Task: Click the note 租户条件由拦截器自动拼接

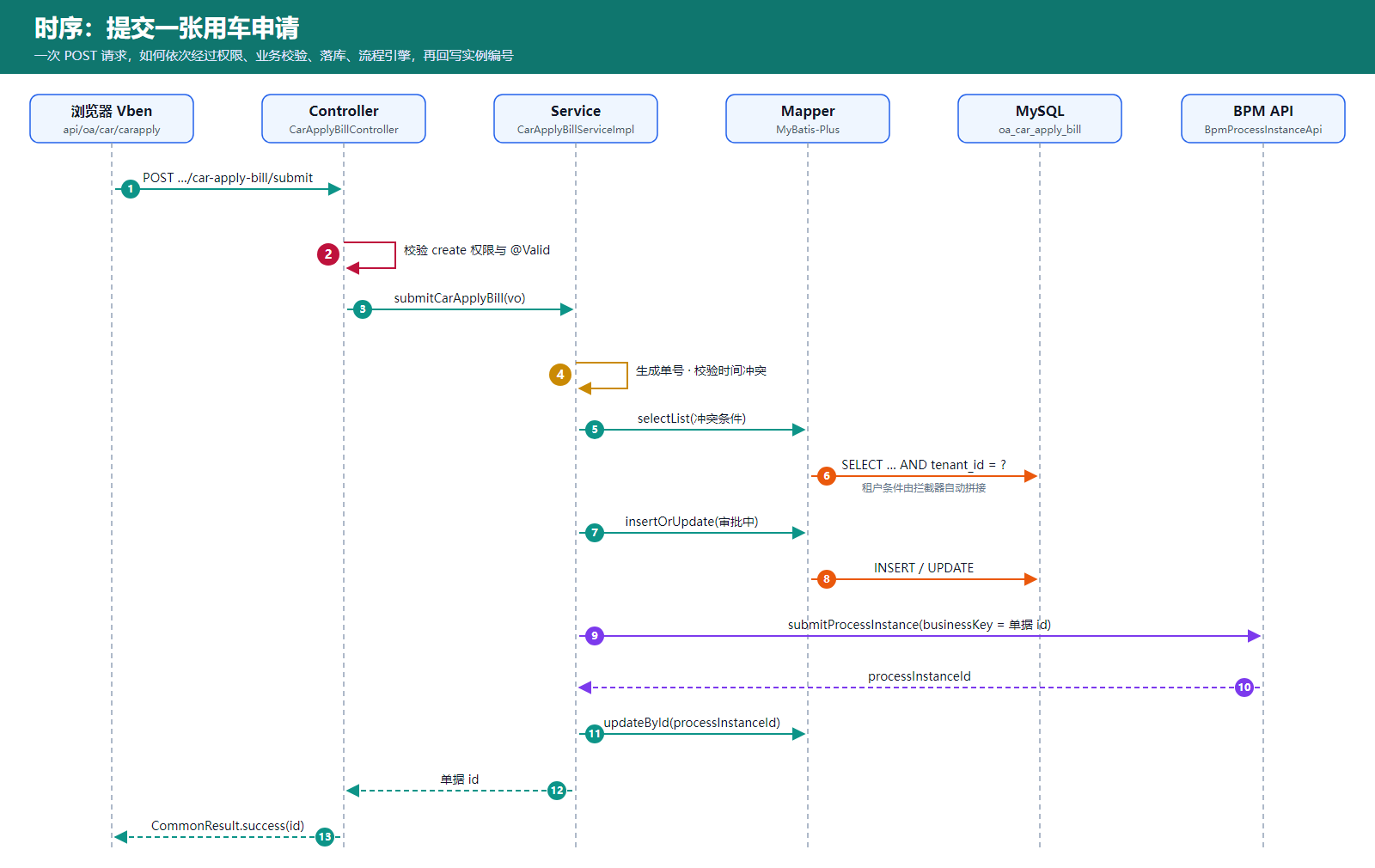Action: coord(924,488)
